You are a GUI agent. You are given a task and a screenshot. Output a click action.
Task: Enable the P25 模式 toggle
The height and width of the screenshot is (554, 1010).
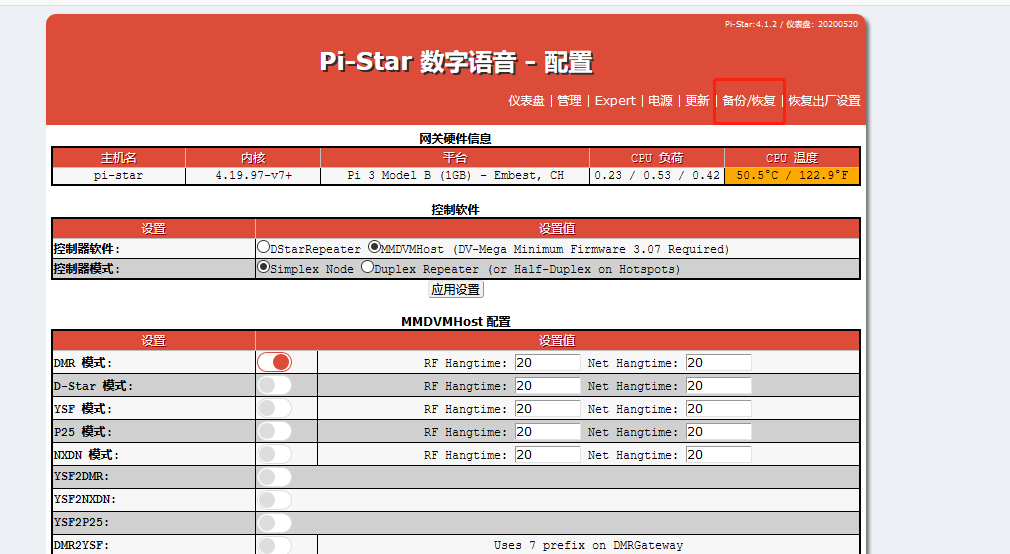pos(274,431)
